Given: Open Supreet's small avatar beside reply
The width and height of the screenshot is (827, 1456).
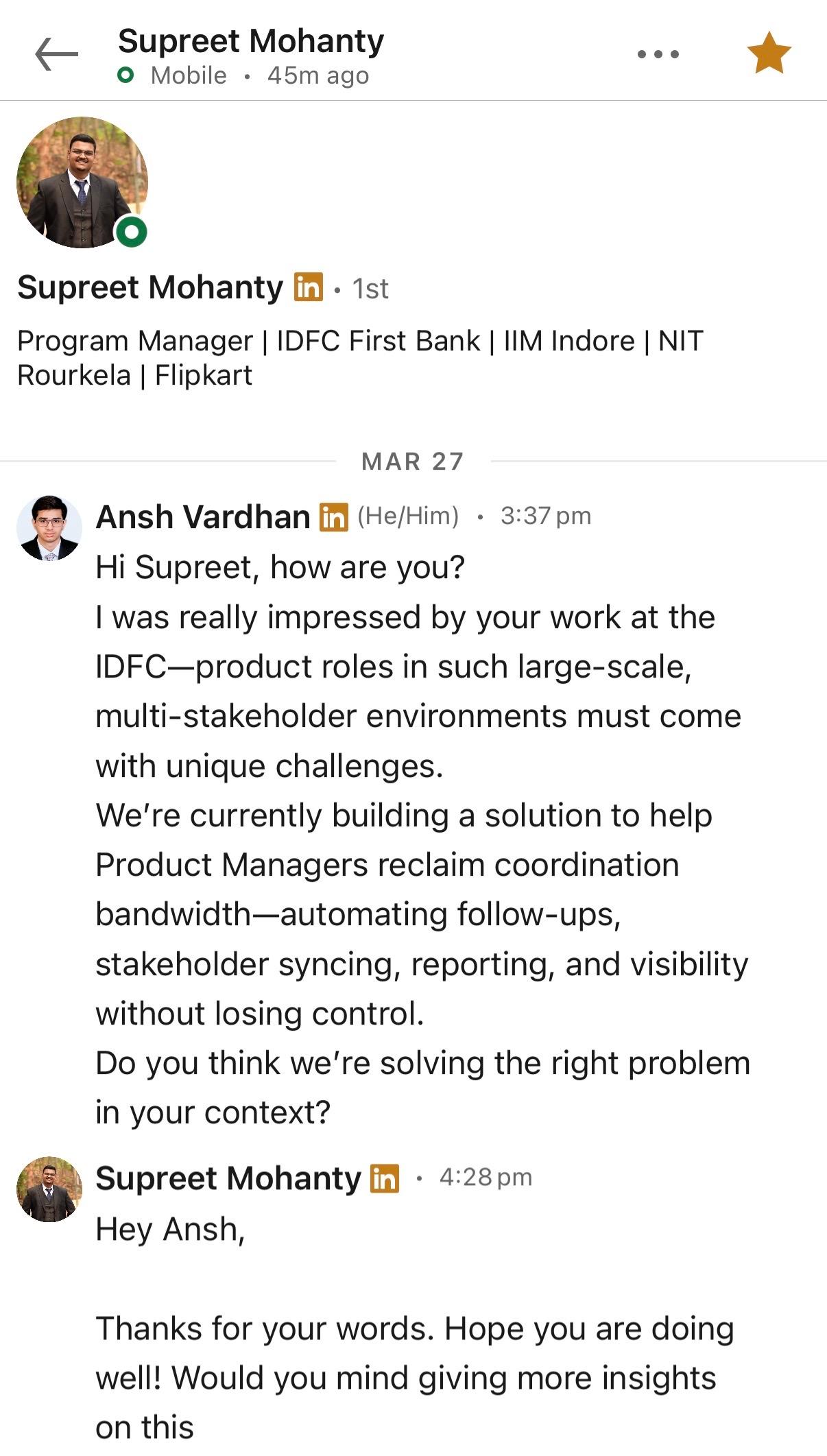Looking at the screenshot, I should coord(49,1189).
